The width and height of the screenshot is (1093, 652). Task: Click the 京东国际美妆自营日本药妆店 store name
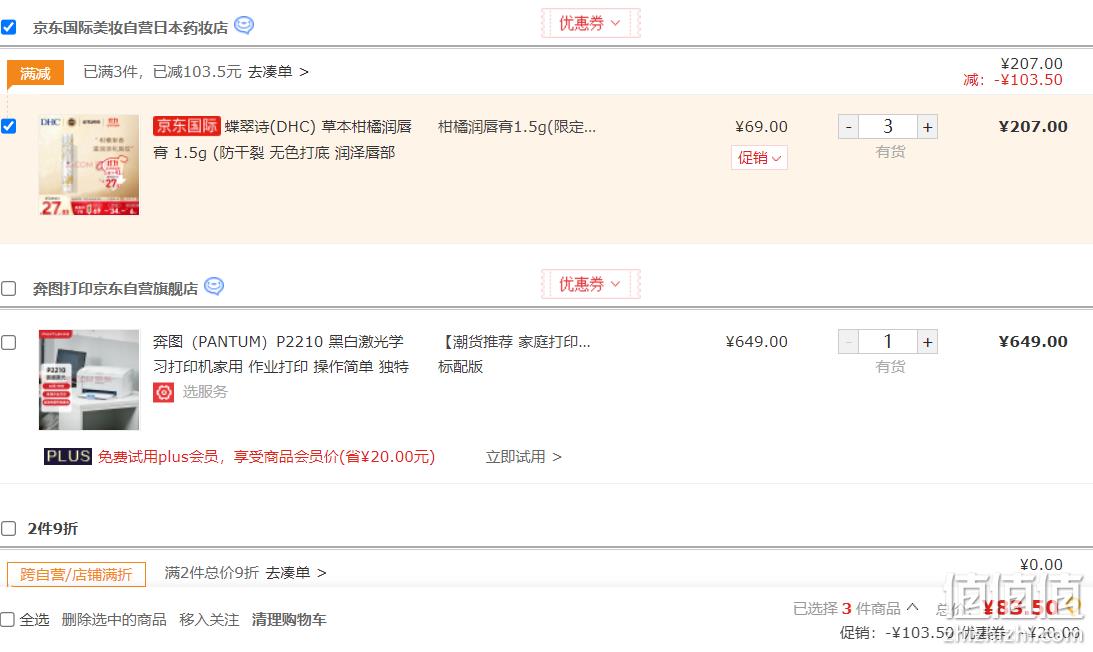click(130, 28)
